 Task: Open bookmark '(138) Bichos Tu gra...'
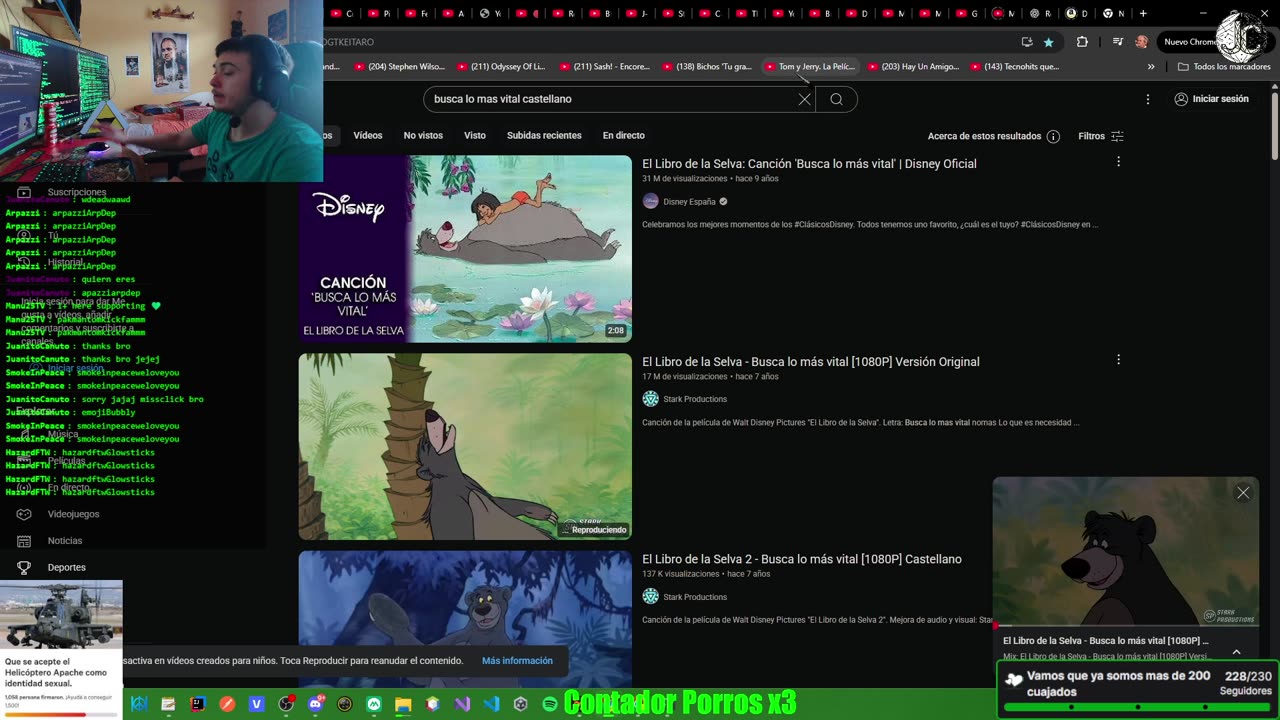click(x=707, y=67)
